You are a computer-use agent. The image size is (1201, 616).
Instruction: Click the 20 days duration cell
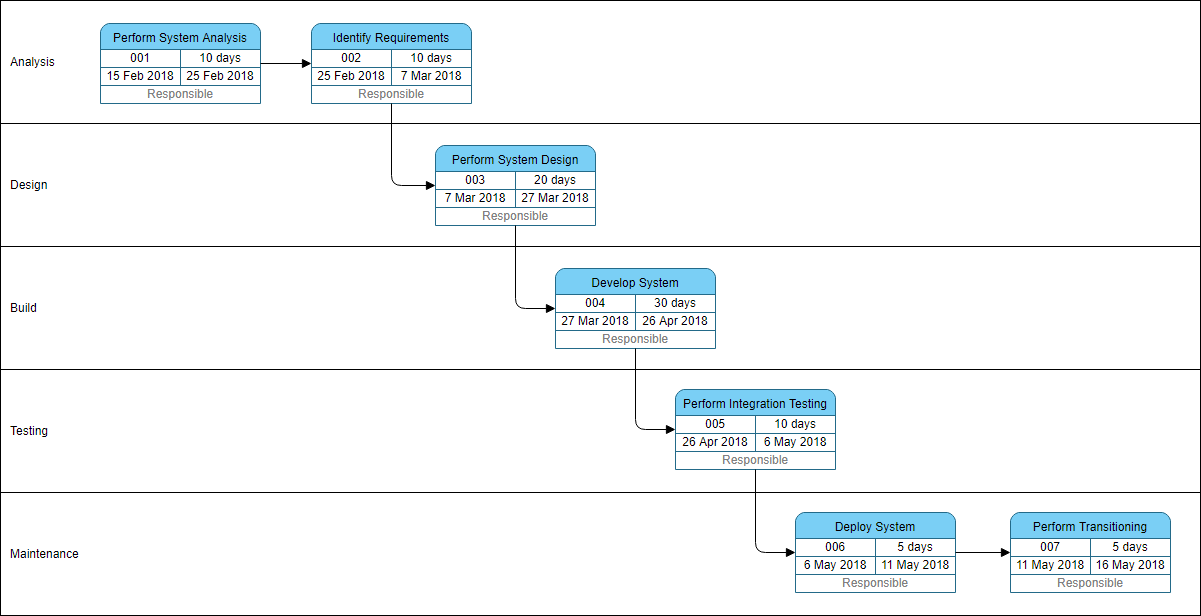[x=555, y=180]
